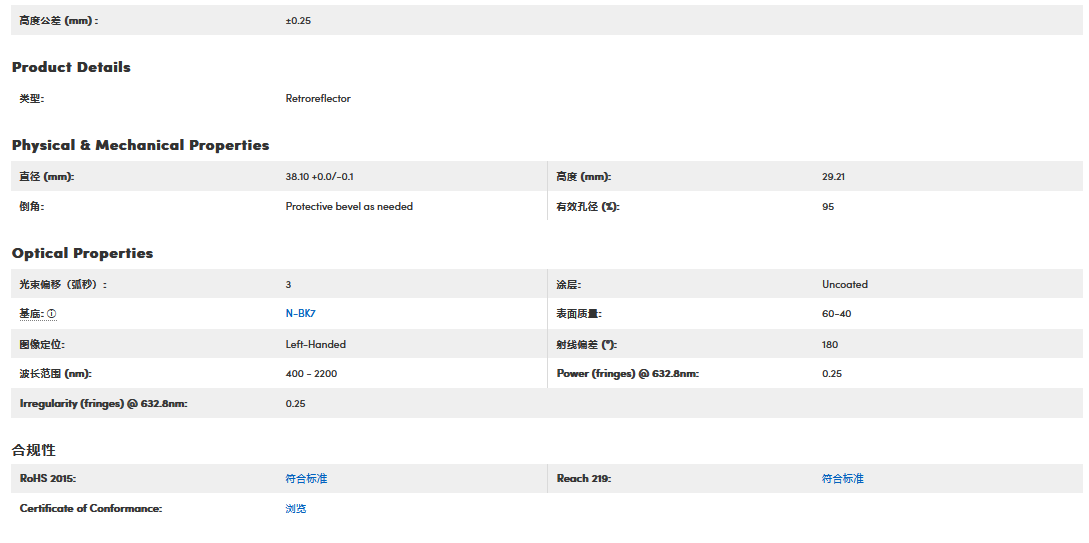Viewport: 1089px width, 543px height.
Task: Click the Left-Handed image orientation value
Action: point(316,345)
